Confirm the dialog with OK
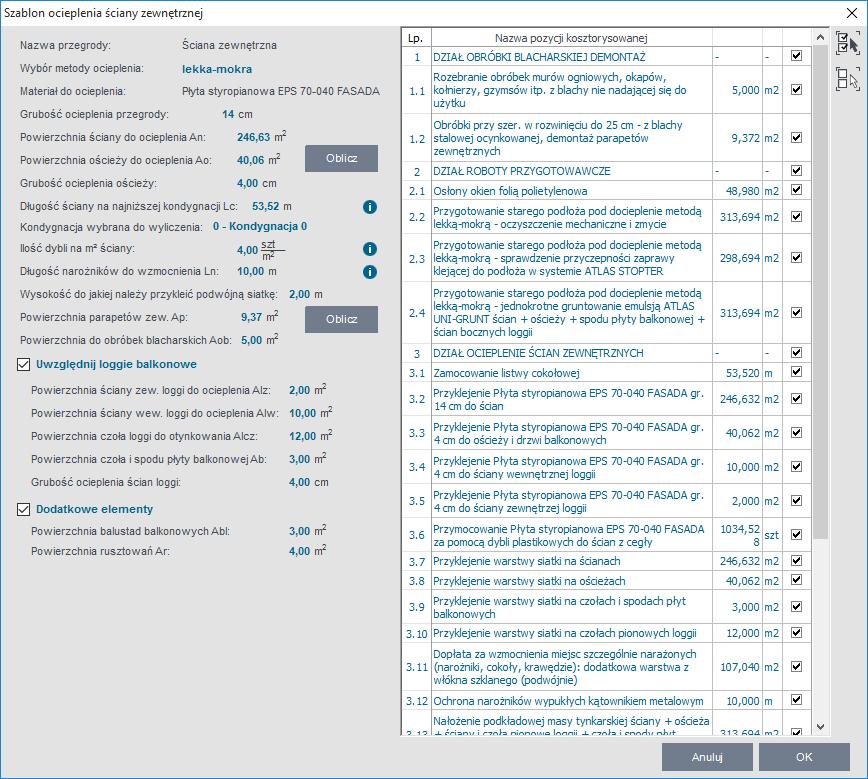 (x=804, y=757)
